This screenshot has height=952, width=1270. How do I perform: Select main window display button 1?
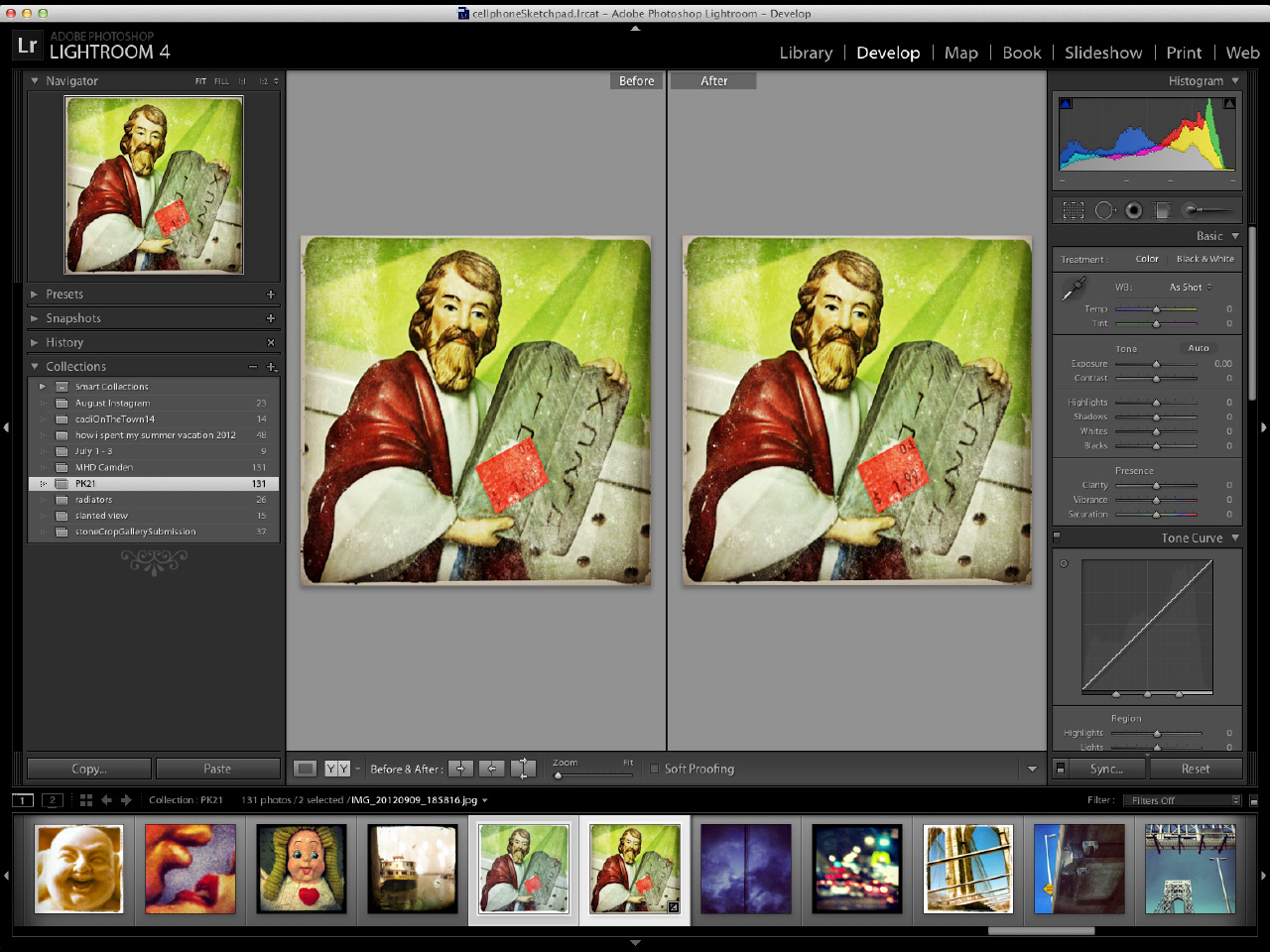tap(23, 800)
